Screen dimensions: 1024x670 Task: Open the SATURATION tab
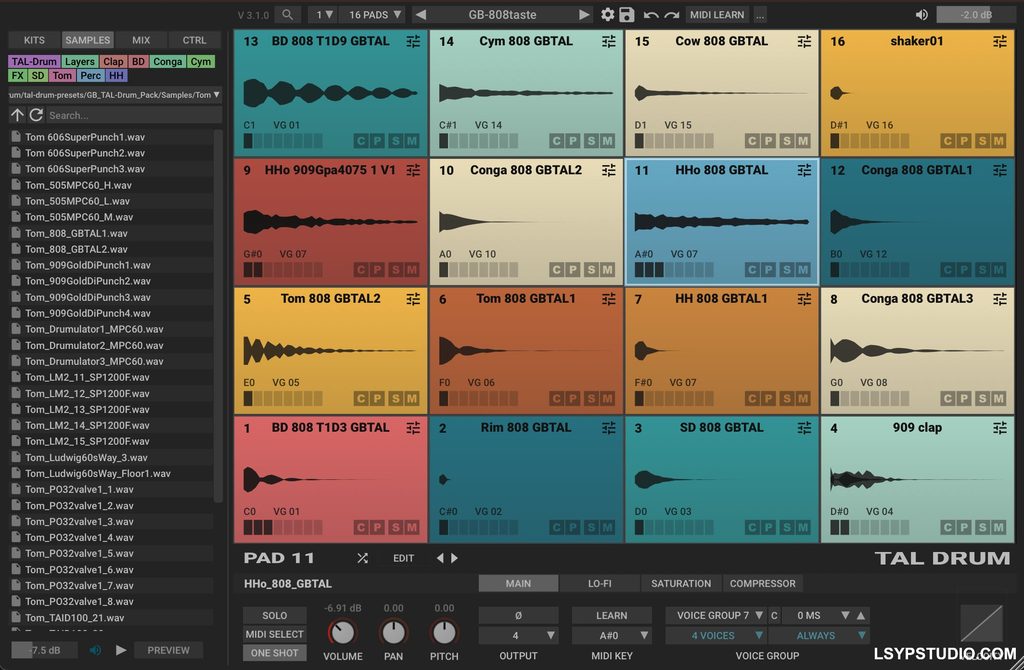coord(681,583)
